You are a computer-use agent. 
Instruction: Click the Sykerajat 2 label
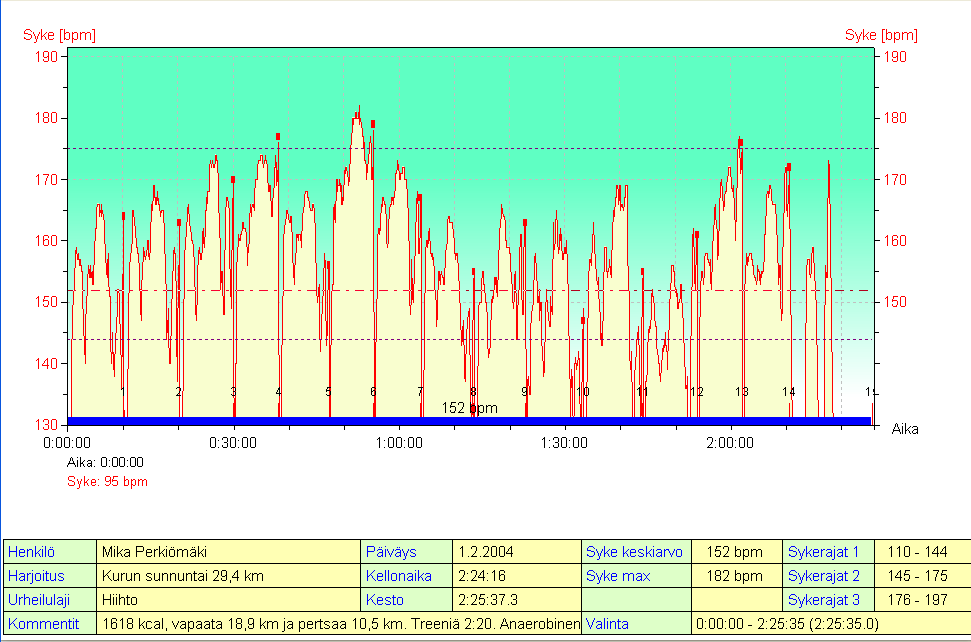tap(824, 576)
